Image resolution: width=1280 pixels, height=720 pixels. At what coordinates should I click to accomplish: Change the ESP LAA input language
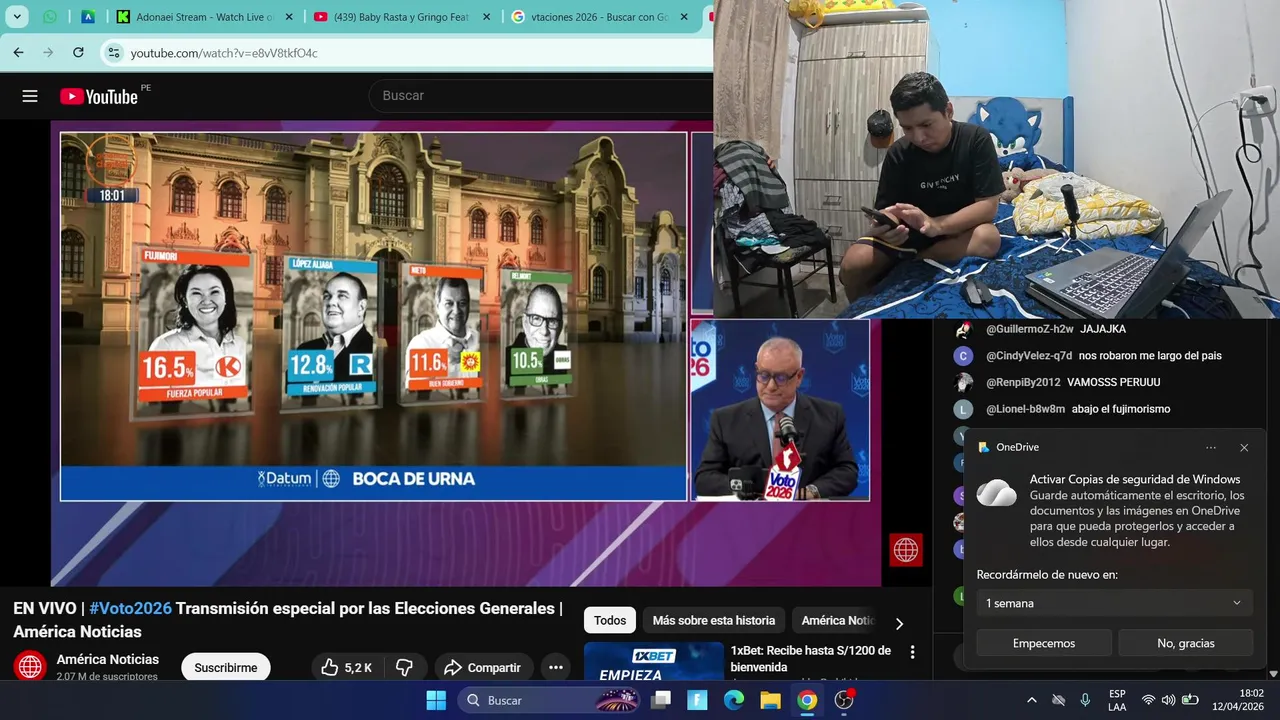1117,700
